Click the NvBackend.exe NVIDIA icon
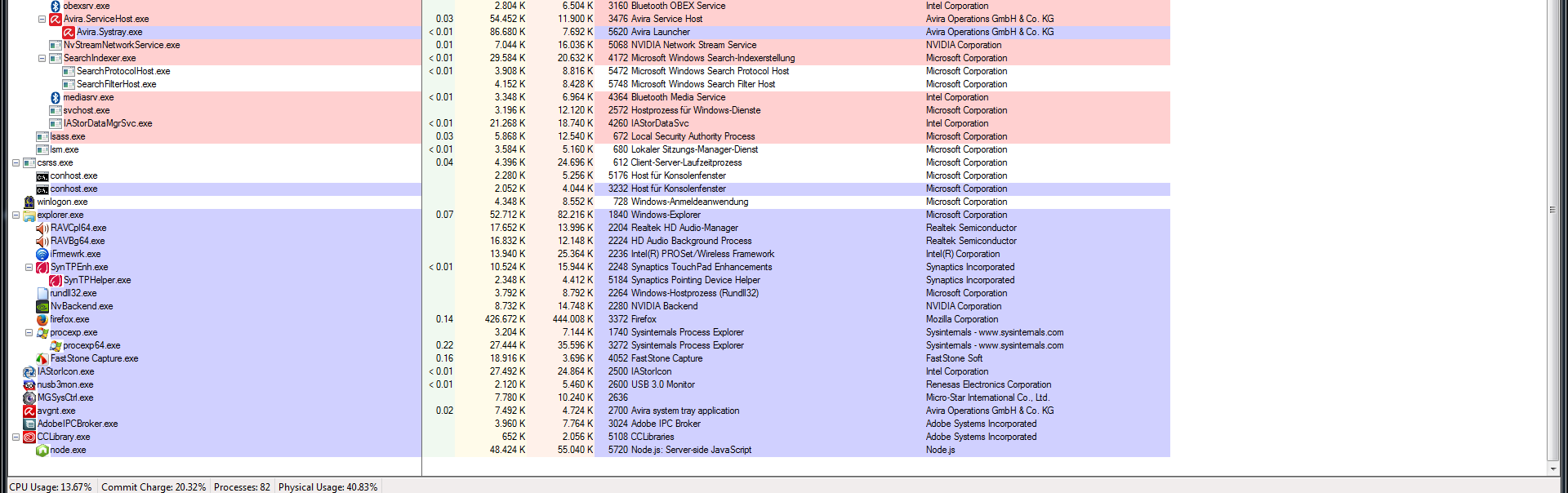Image resolution: width=1568 pixels, height=493 pixels. pyautogui.click(x=42, y=306)
